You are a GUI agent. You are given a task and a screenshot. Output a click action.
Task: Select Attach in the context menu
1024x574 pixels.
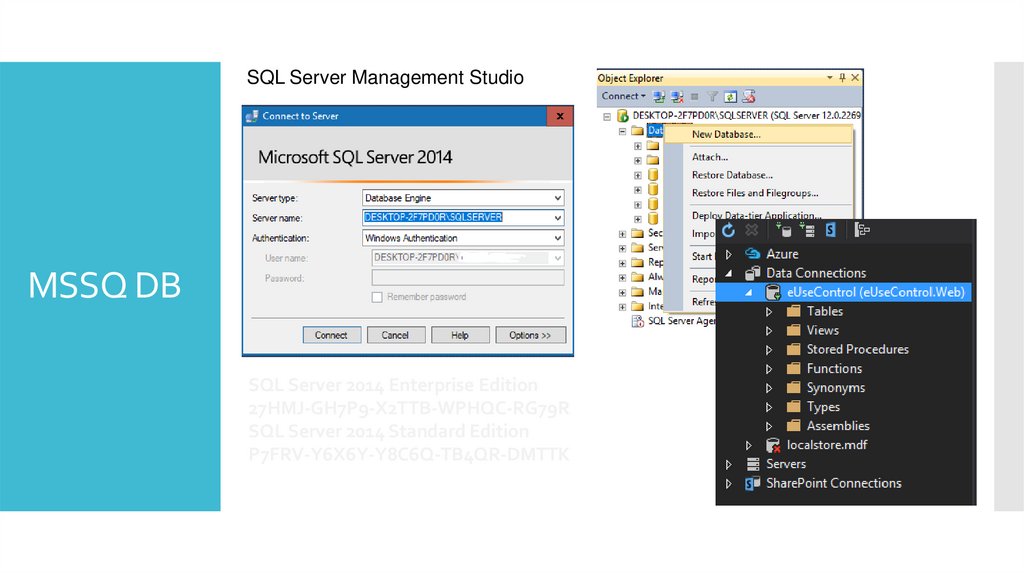tap(710, 157)
